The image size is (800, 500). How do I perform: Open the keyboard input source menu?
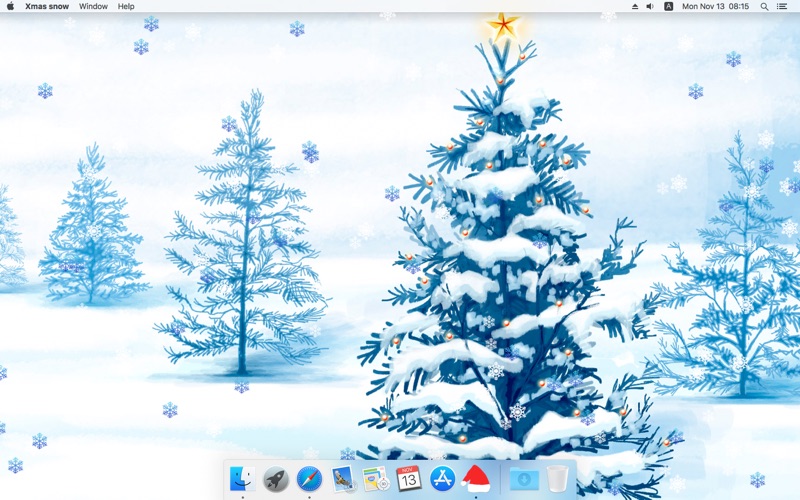point(668,6)
